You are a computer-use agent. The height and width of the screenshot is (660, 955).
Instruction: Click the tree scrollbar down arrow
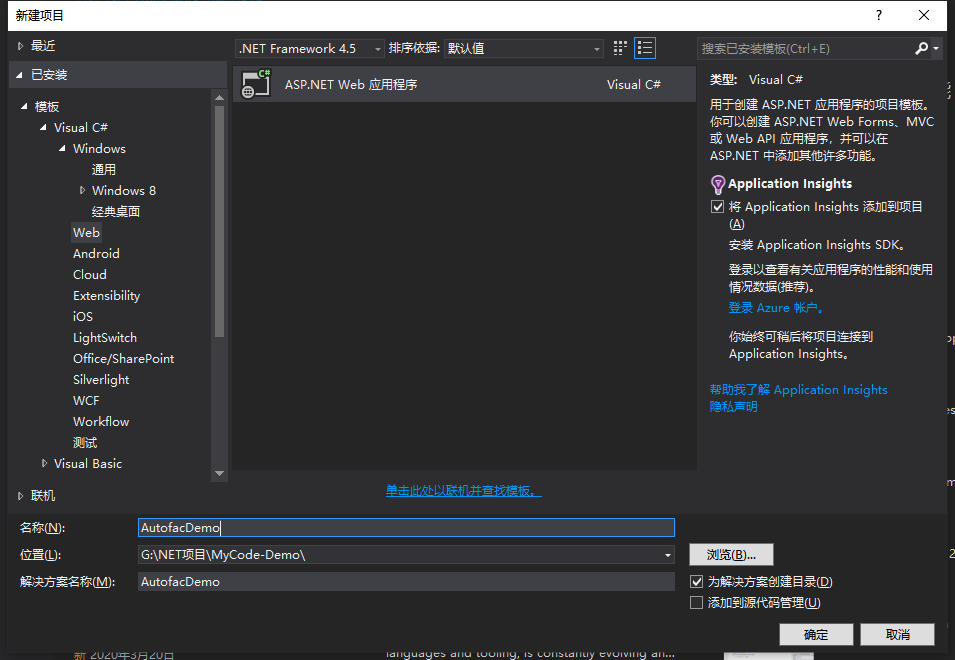coord(220,473)
